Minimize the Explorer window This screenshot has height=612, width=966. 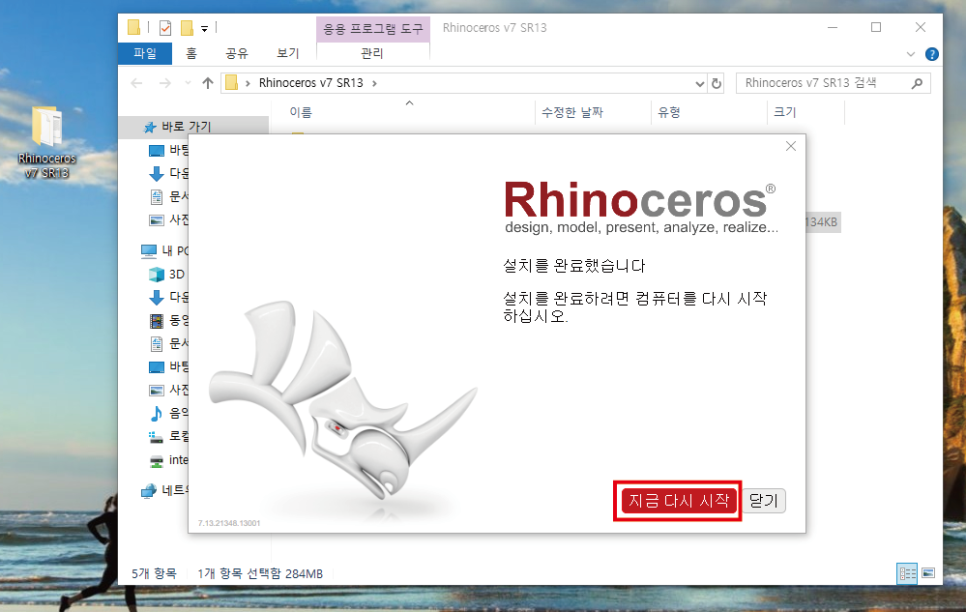point(832,28)
